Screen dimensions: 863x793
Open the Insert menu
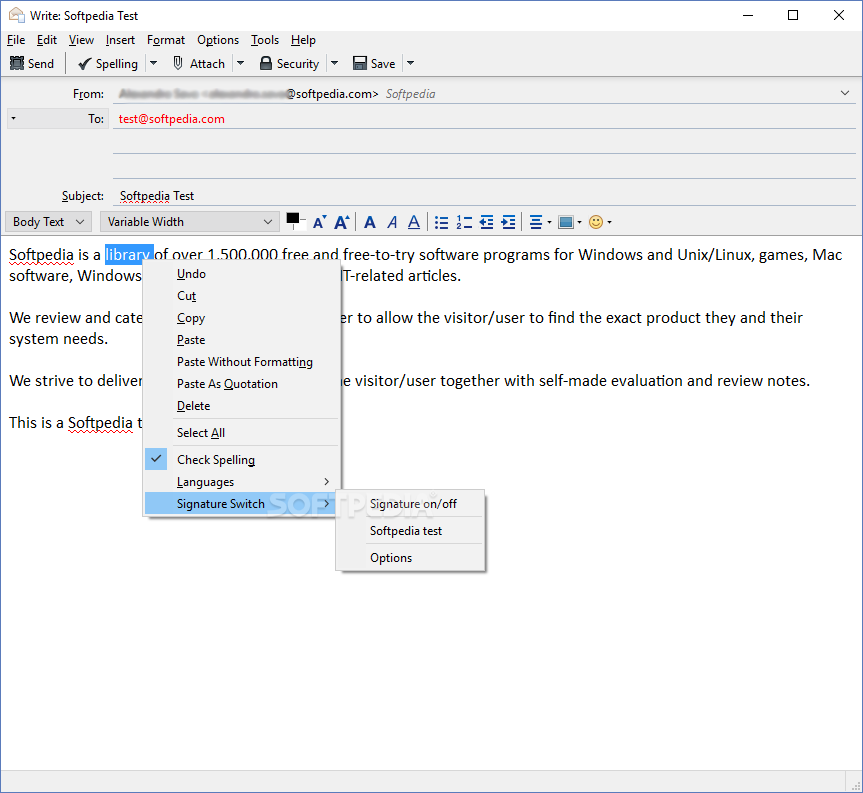pos(120,40)
